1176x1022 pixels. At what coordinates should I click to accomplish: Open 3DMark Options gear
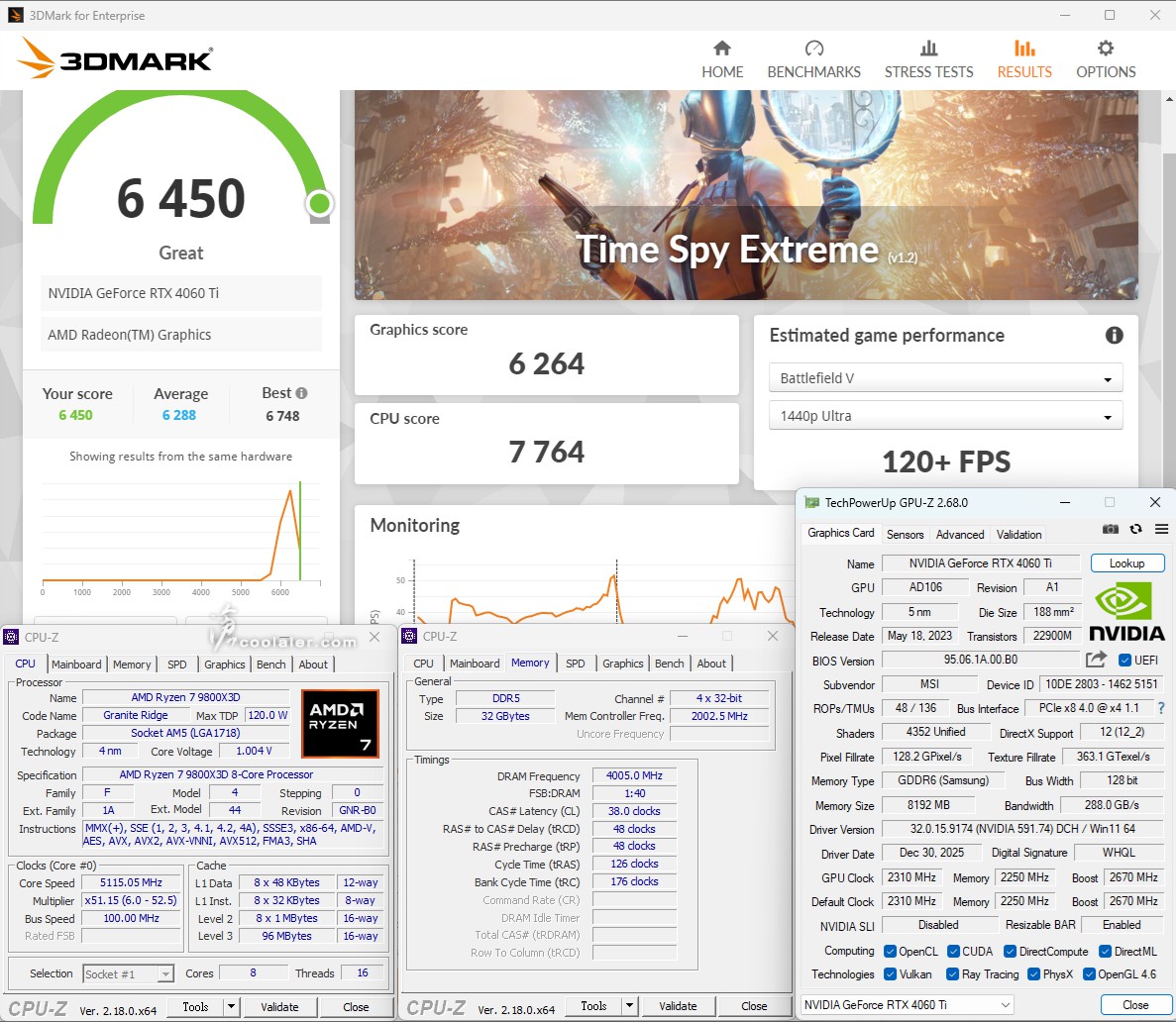1106,60
